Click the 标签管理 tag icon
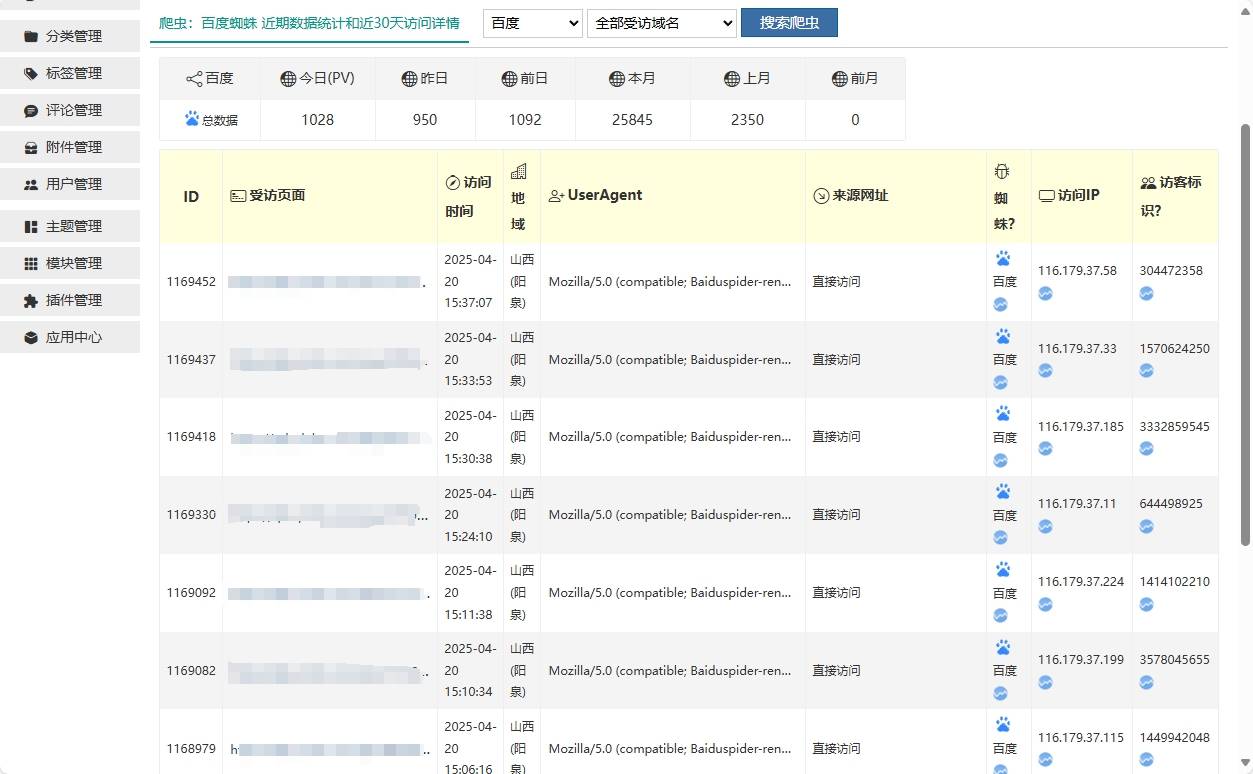The width and height of the screenshot is (1253, 774). (x=30, y=73)
